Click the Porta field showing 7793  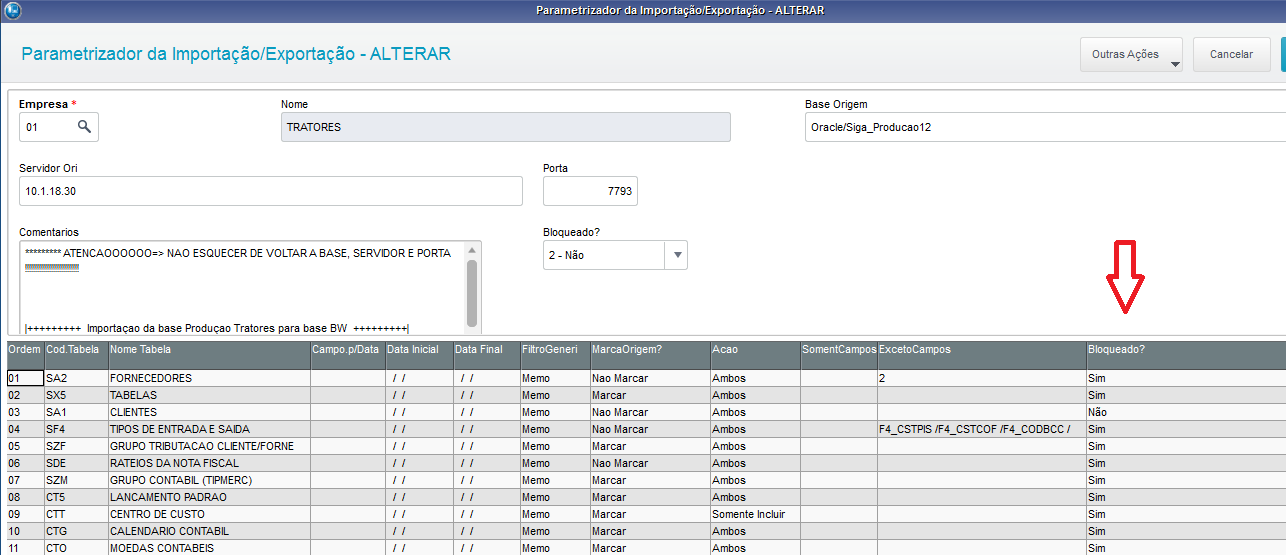tap(590, 191)
